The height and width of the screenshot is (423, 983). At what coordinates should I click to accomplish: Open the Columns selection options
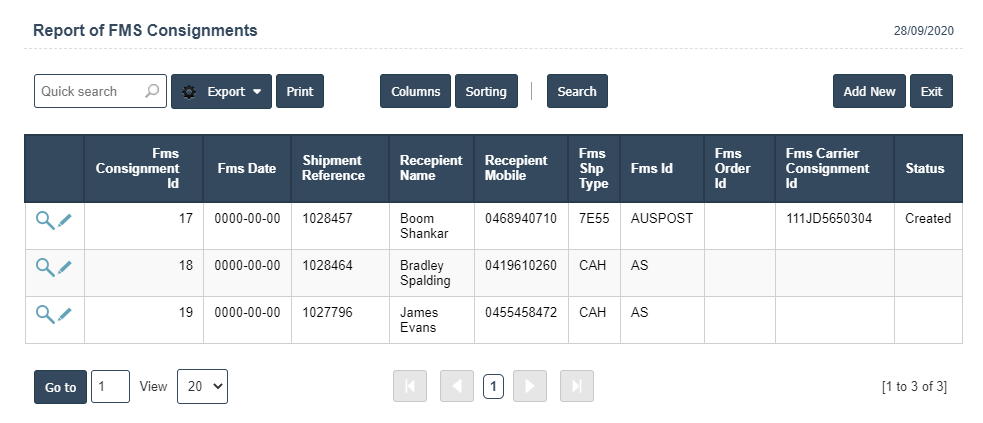tap(415, 91)
